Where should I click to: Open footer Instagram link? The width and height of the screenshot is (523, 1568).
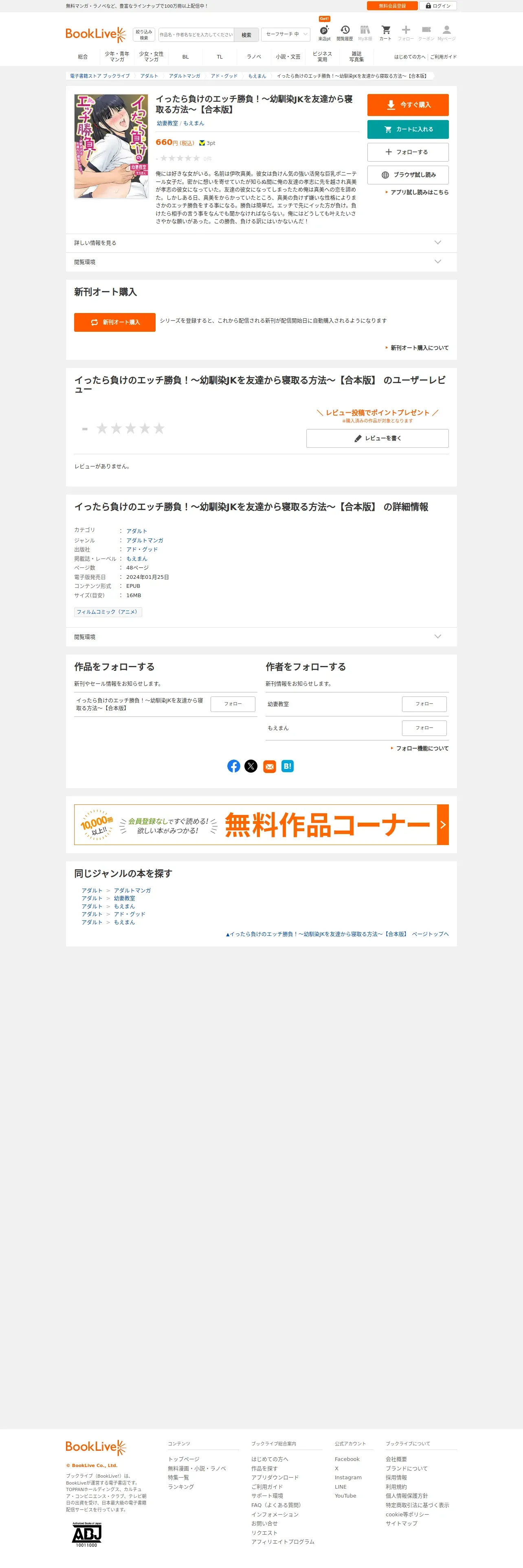pos(348,1477)
